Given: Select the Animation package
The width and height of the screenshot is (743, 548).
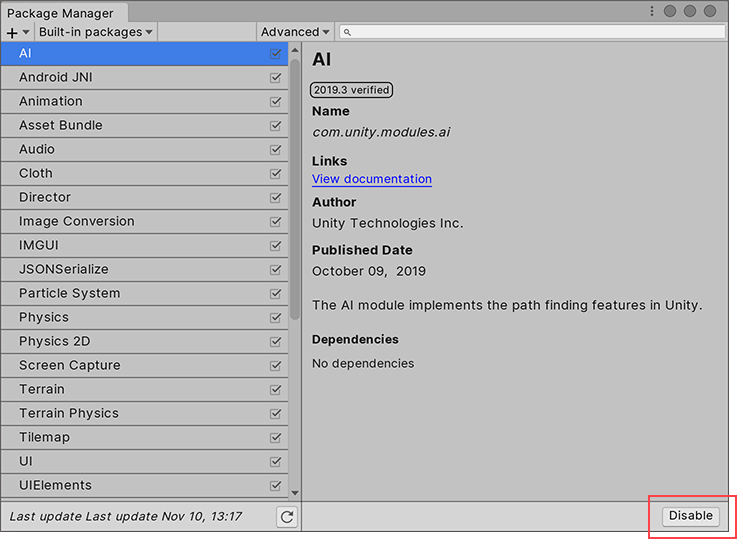Looking at the screenshot, I should pyautogui.click(x=144, y=102).
